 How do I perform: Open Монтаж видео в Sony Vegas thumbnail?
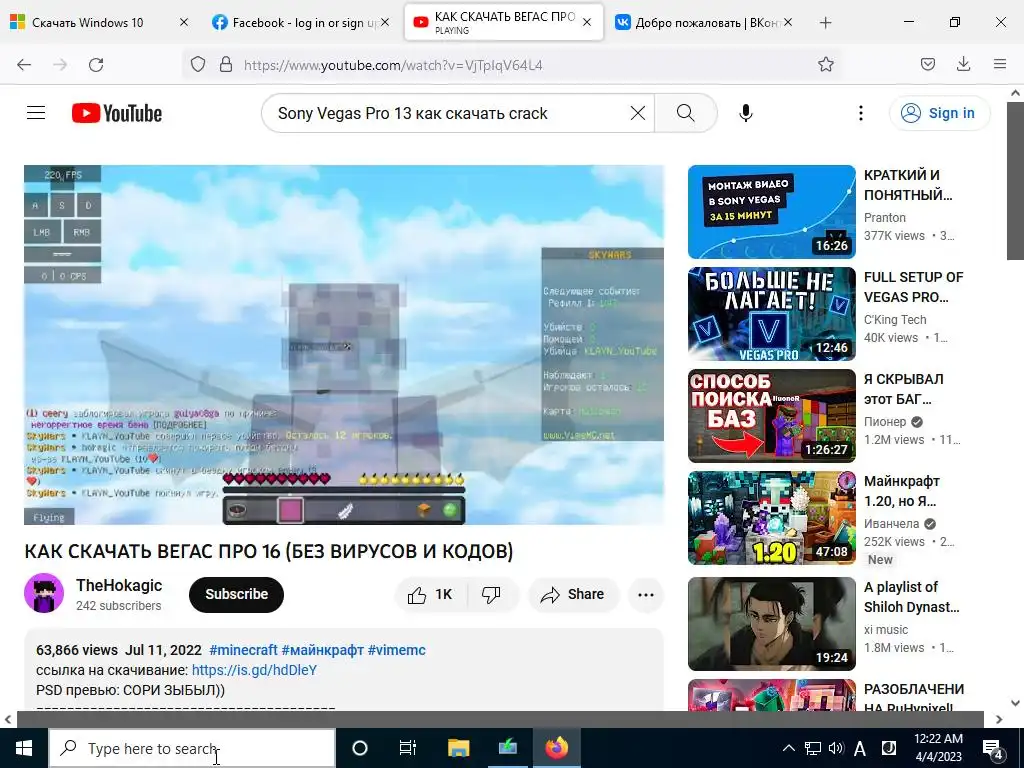[x=771, y=212]
